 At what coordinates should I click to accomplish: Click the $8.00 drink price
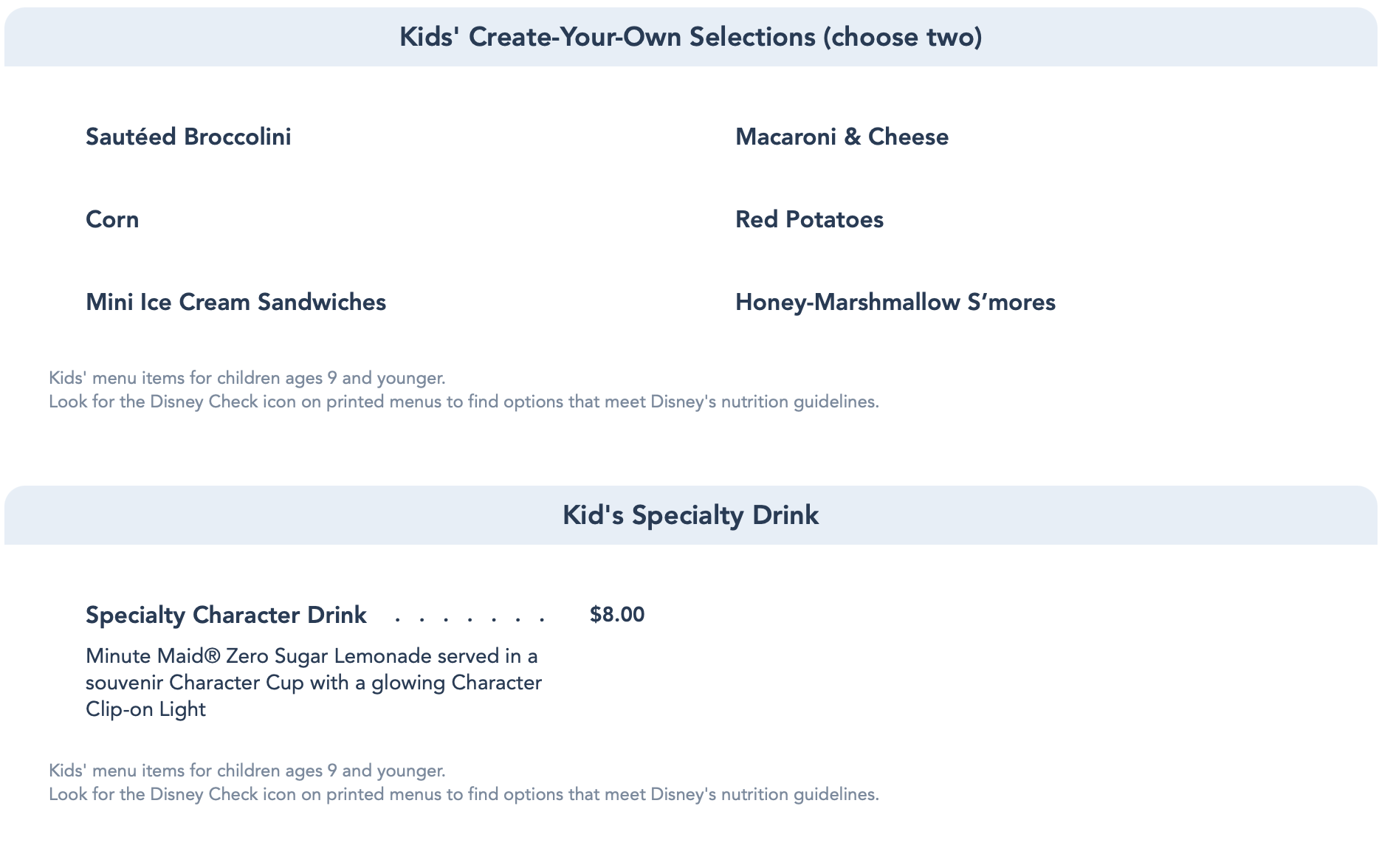(x=617, y=615)
